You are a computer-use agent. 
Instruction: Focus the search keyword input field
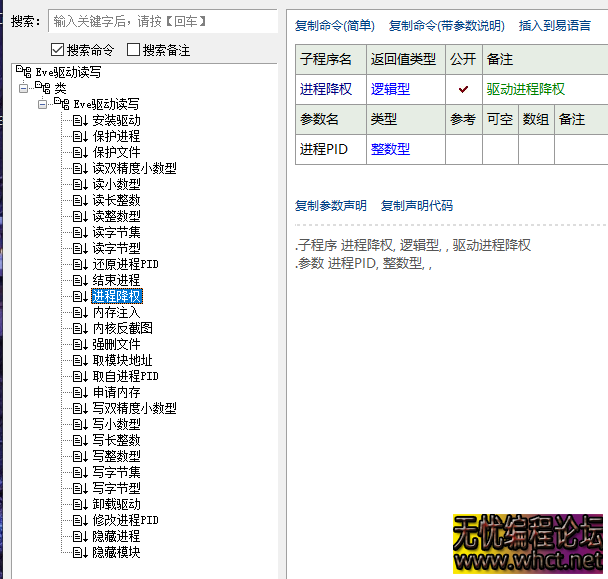[162, 20]
